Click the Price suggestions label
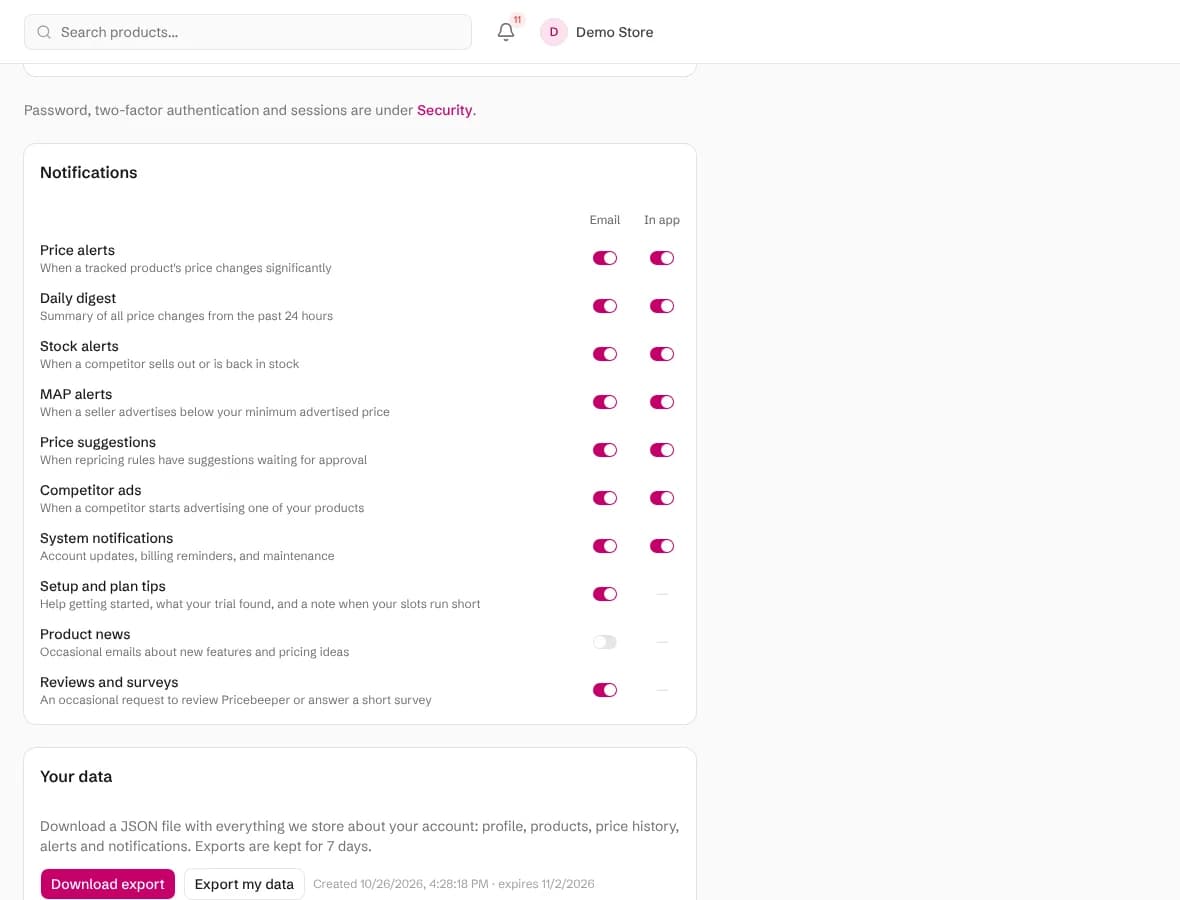 pyautogui.click(x=98, y=442)
